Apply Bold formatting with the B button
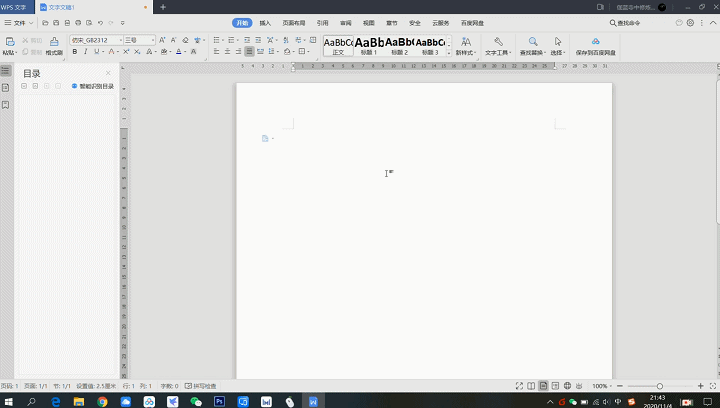Screen dimensions: 720x408 point(74,51)
